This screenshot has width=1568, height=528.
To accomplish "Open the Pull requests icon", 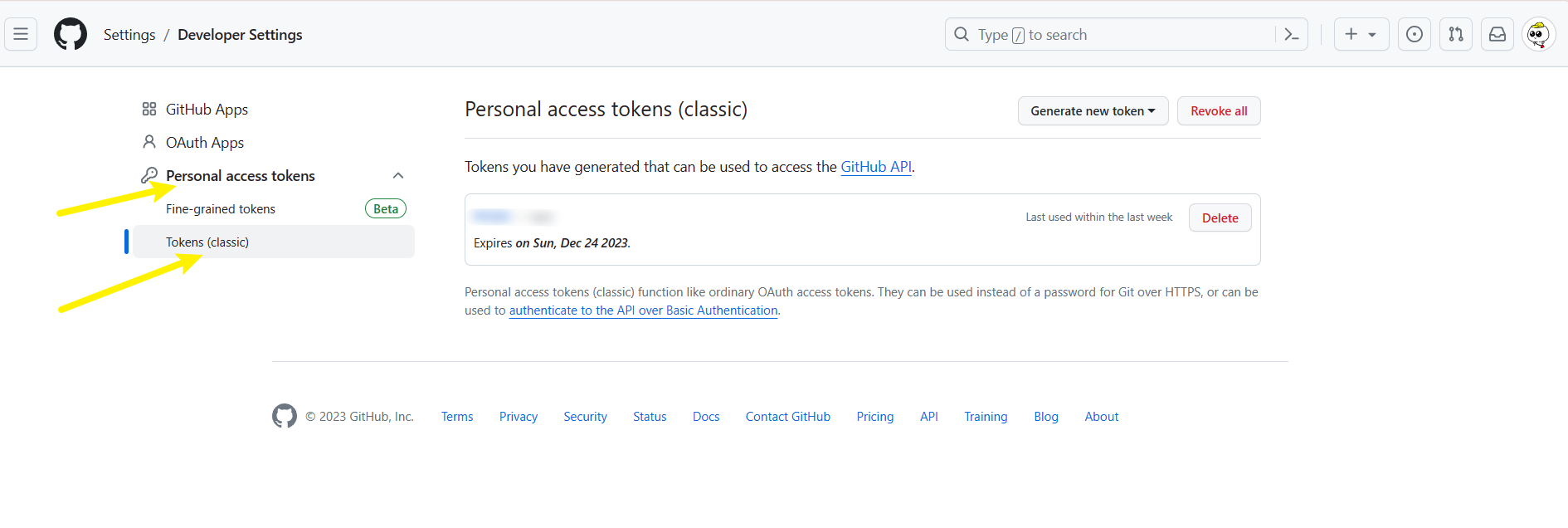I will pos(1456,34).
